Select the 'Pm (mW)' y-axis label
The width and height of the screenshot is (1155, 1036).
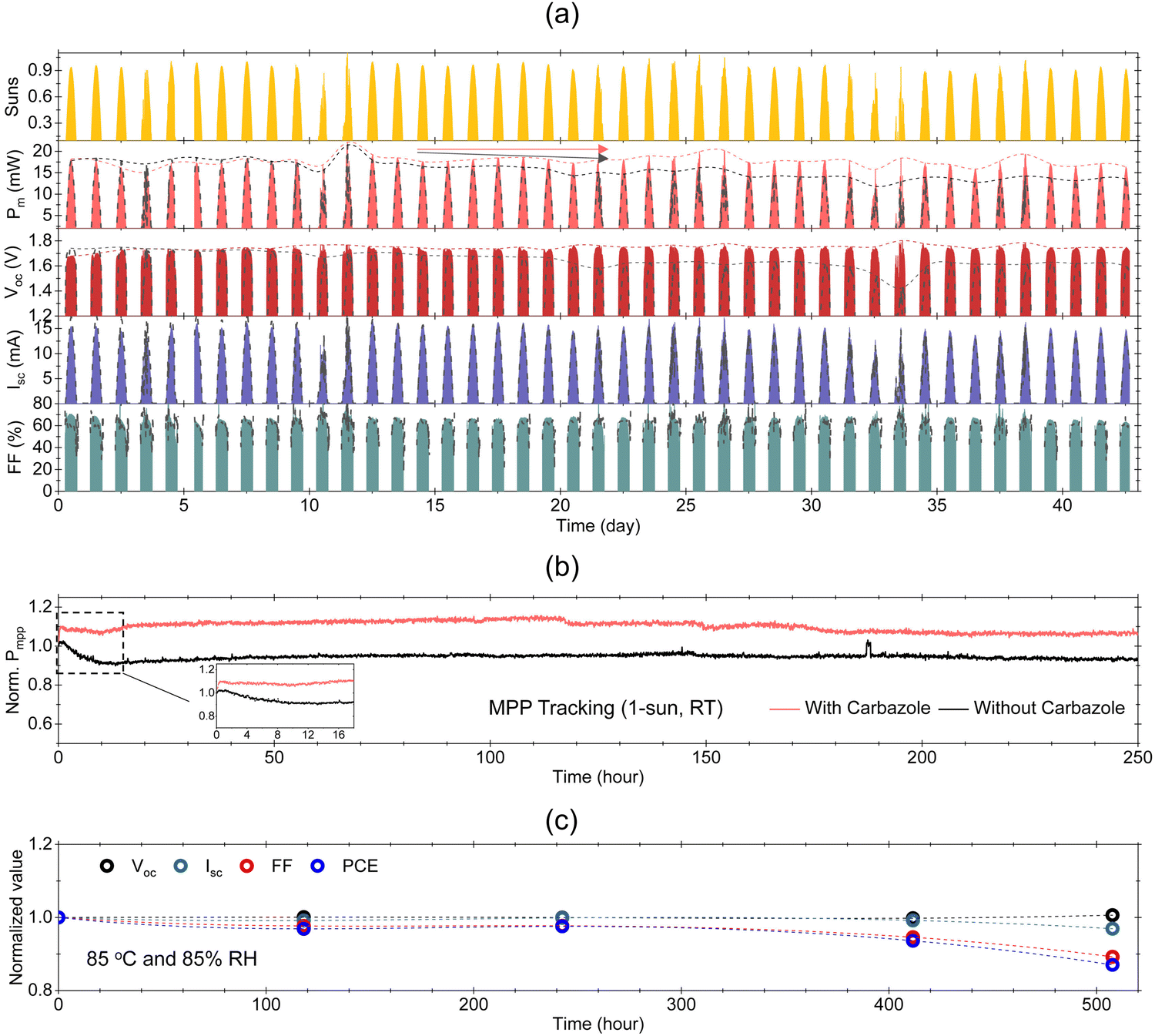[14, 184]
